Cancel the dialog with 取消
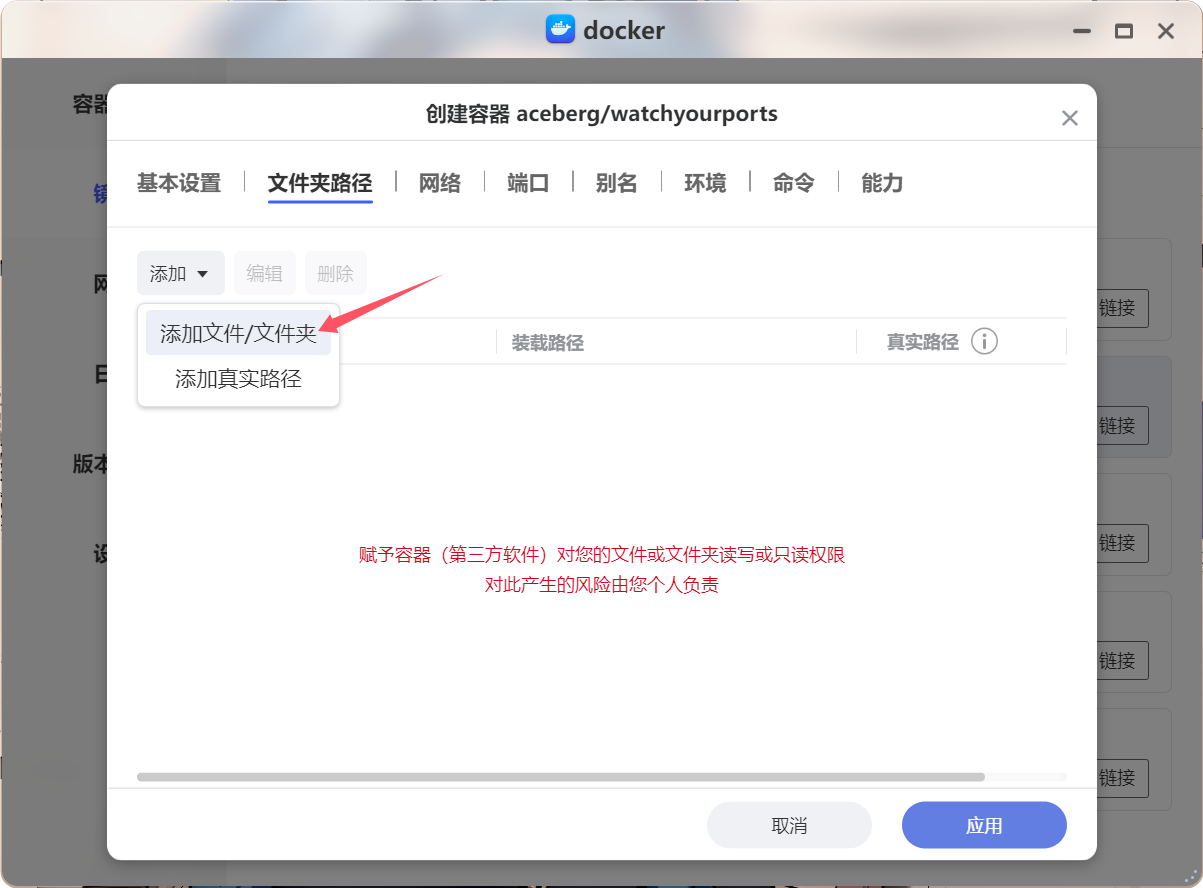The width and height of the screenshot is (1203, 888). 789,824
